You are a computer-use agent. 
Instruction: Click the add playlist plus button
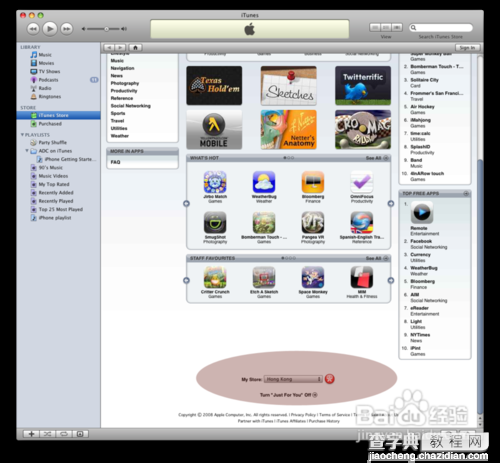tap(31, 434)
